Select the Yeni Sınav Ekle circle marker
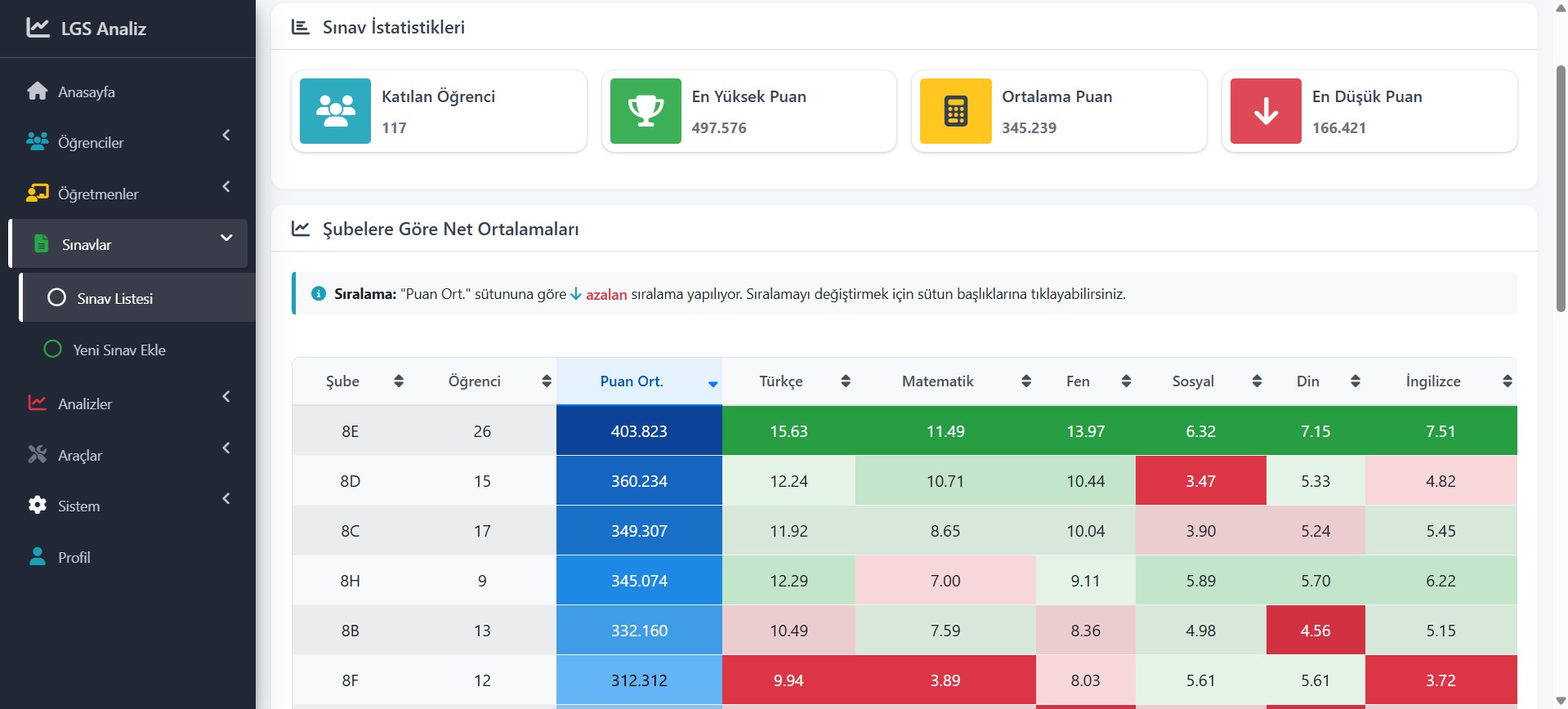Viewport: 1568px width, 709px height. click(52, 350)
